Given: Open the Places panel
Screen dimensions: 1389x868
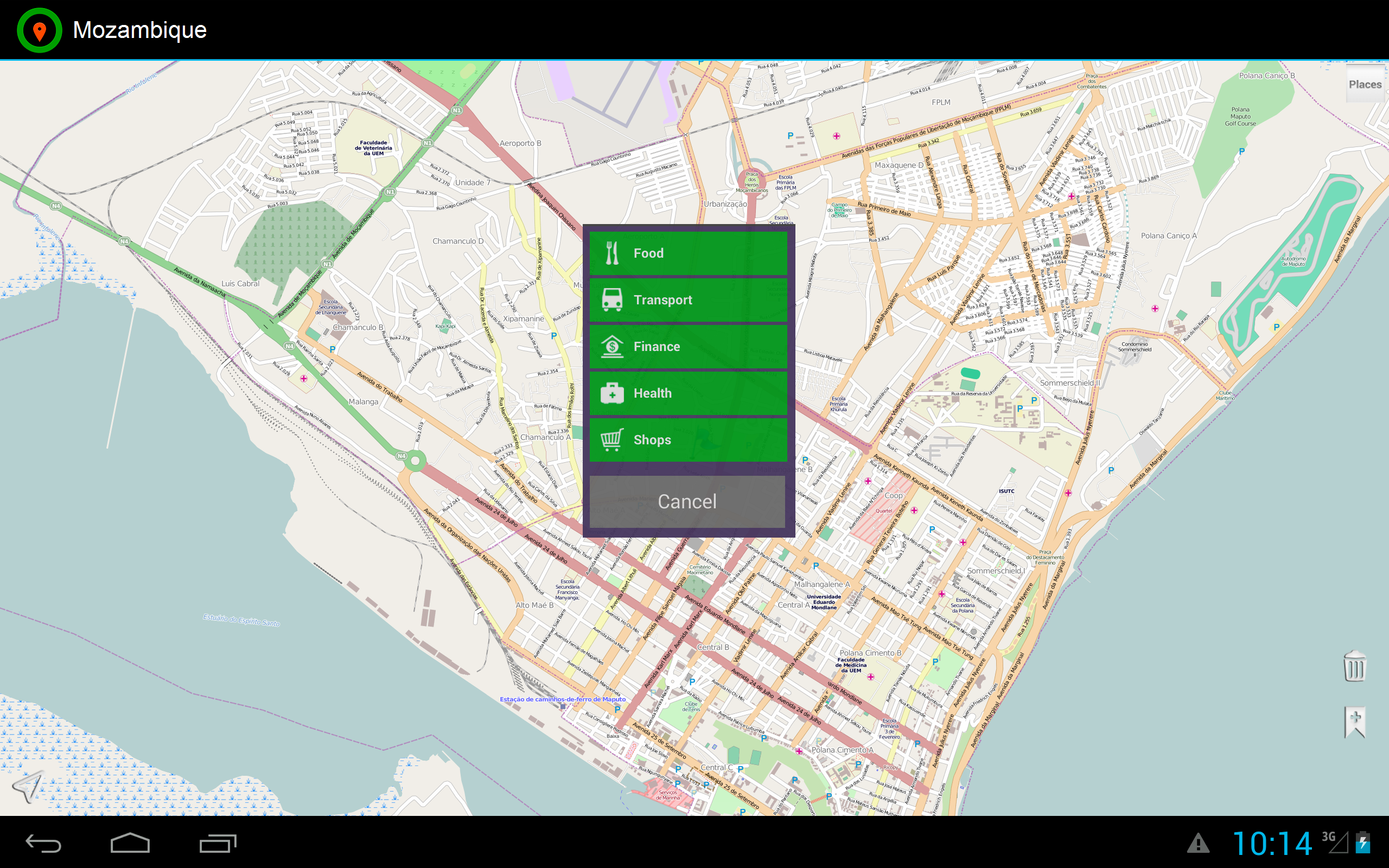Looking at the screenshot, I should (x=1366, y=84).
